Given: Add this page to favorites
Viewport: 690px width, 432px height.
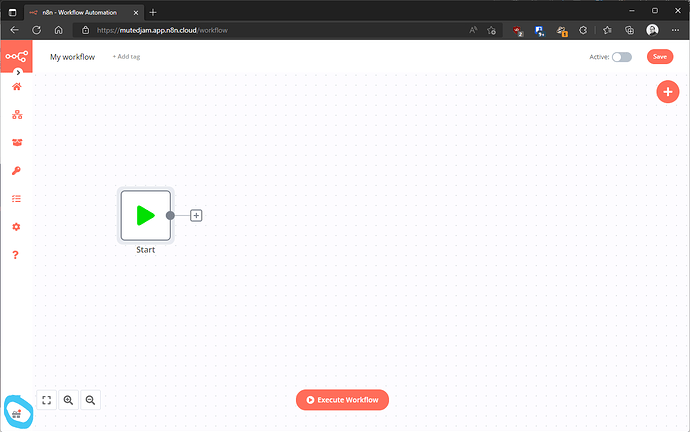Looking at the screenshot, I should [492, 30].
